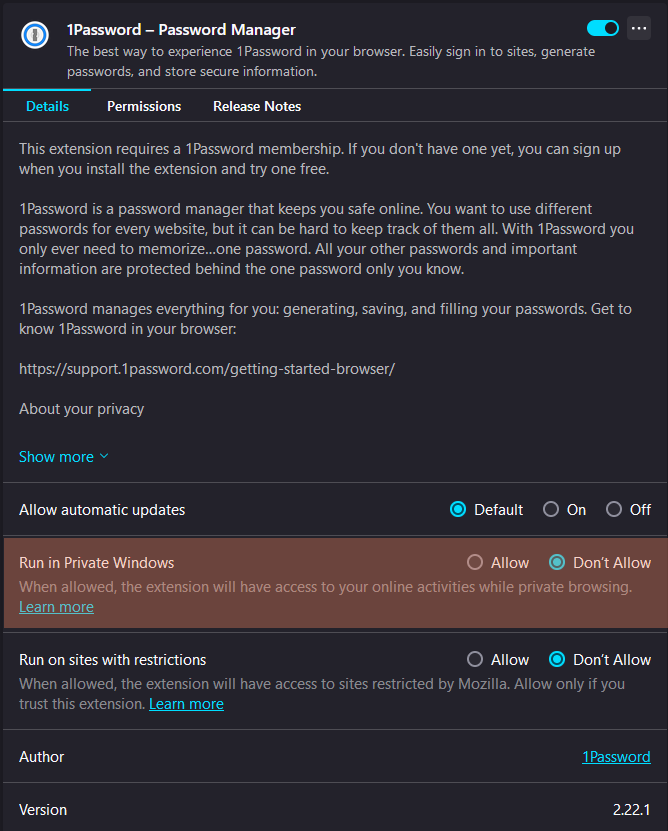Click the 1Password – Password Manager title
668x831 pixels.
(181, 30)
